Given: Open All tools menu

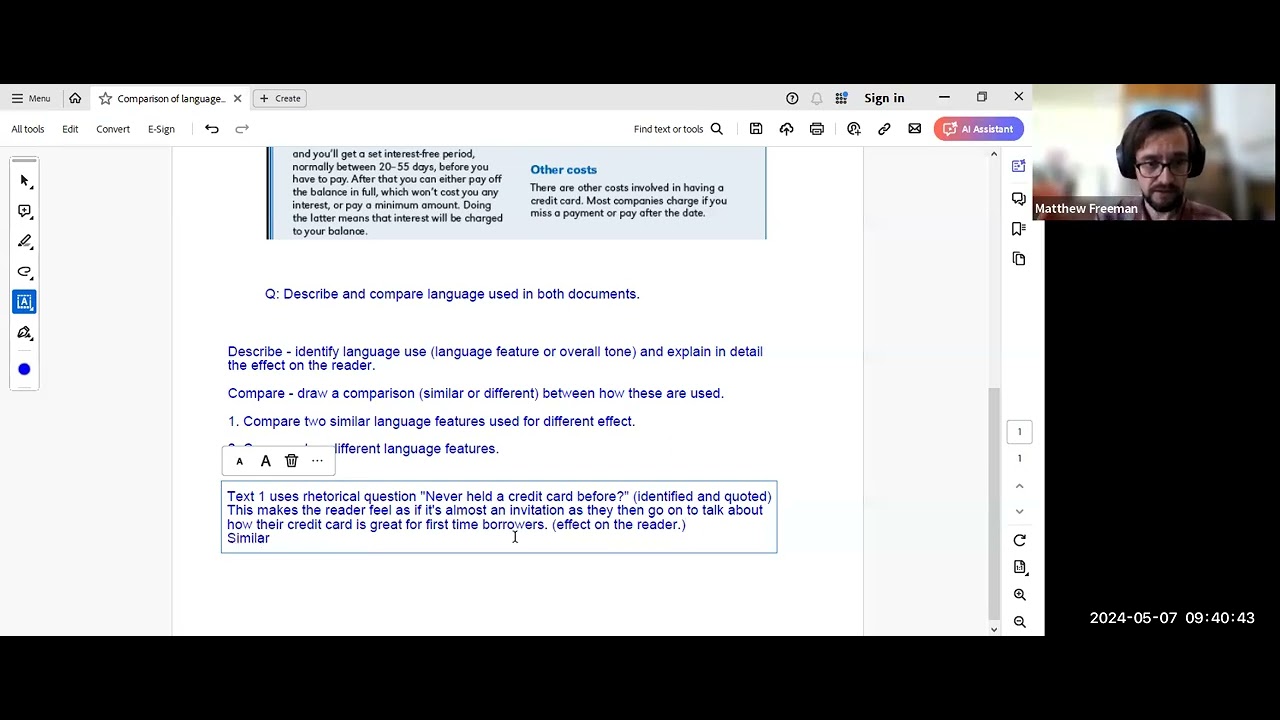Looking at the screenshot, I should click(28, 129).
